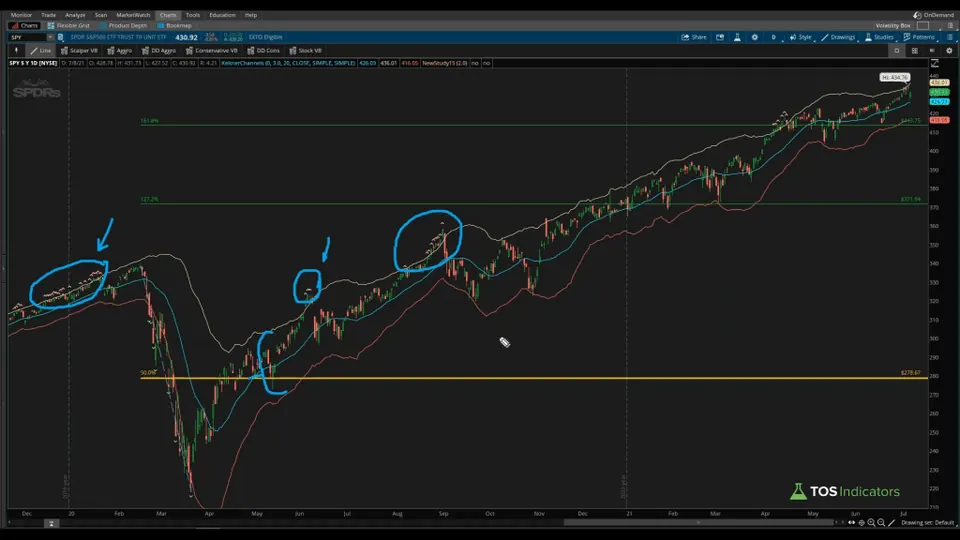960x540 pixels.
Task: Select the yellow $278.67 horizontal price line
Action: click(533, 378)
